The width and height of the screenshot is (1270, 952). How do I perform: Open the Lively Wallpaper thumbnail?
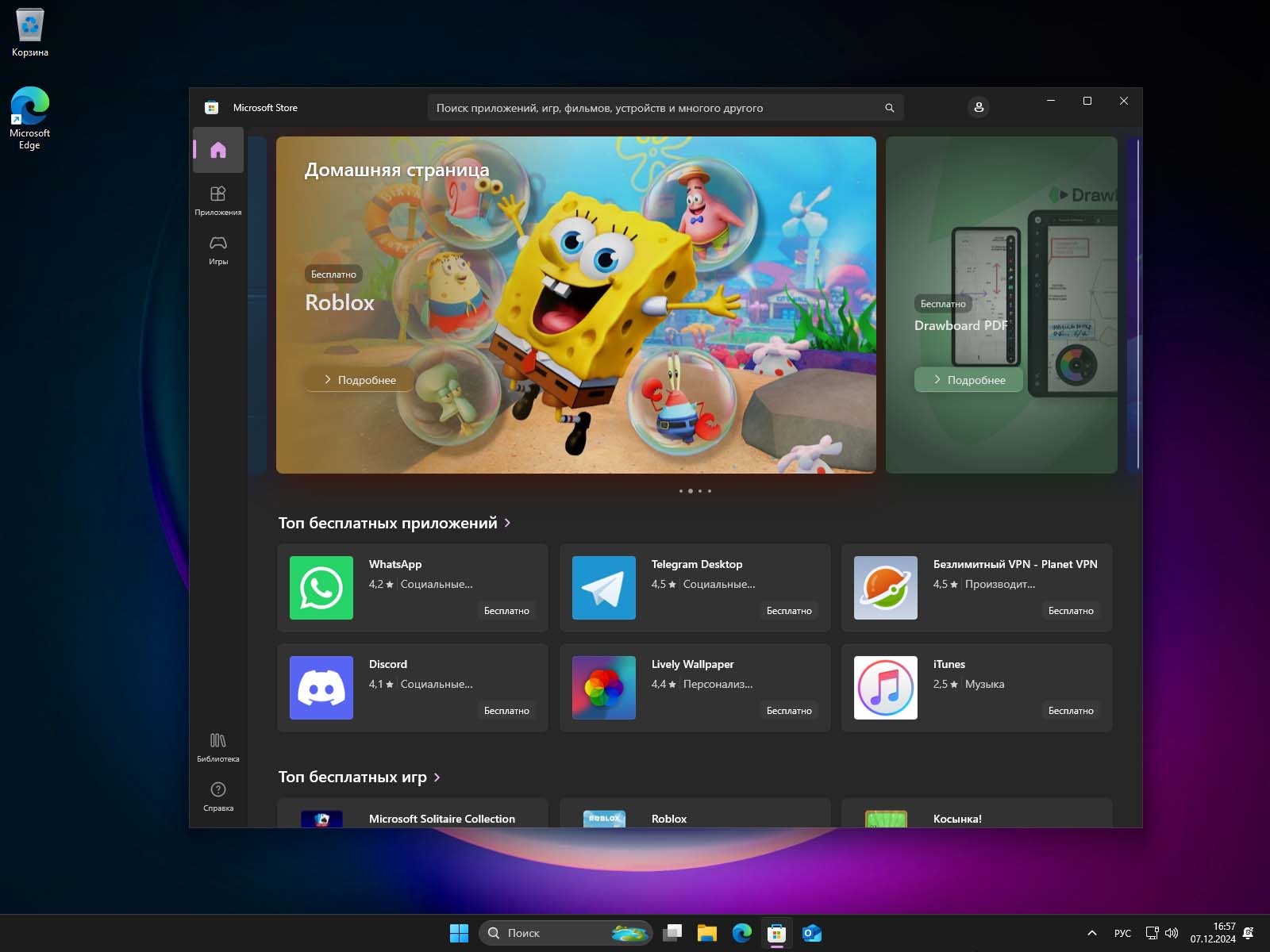[x=603, y=688]
